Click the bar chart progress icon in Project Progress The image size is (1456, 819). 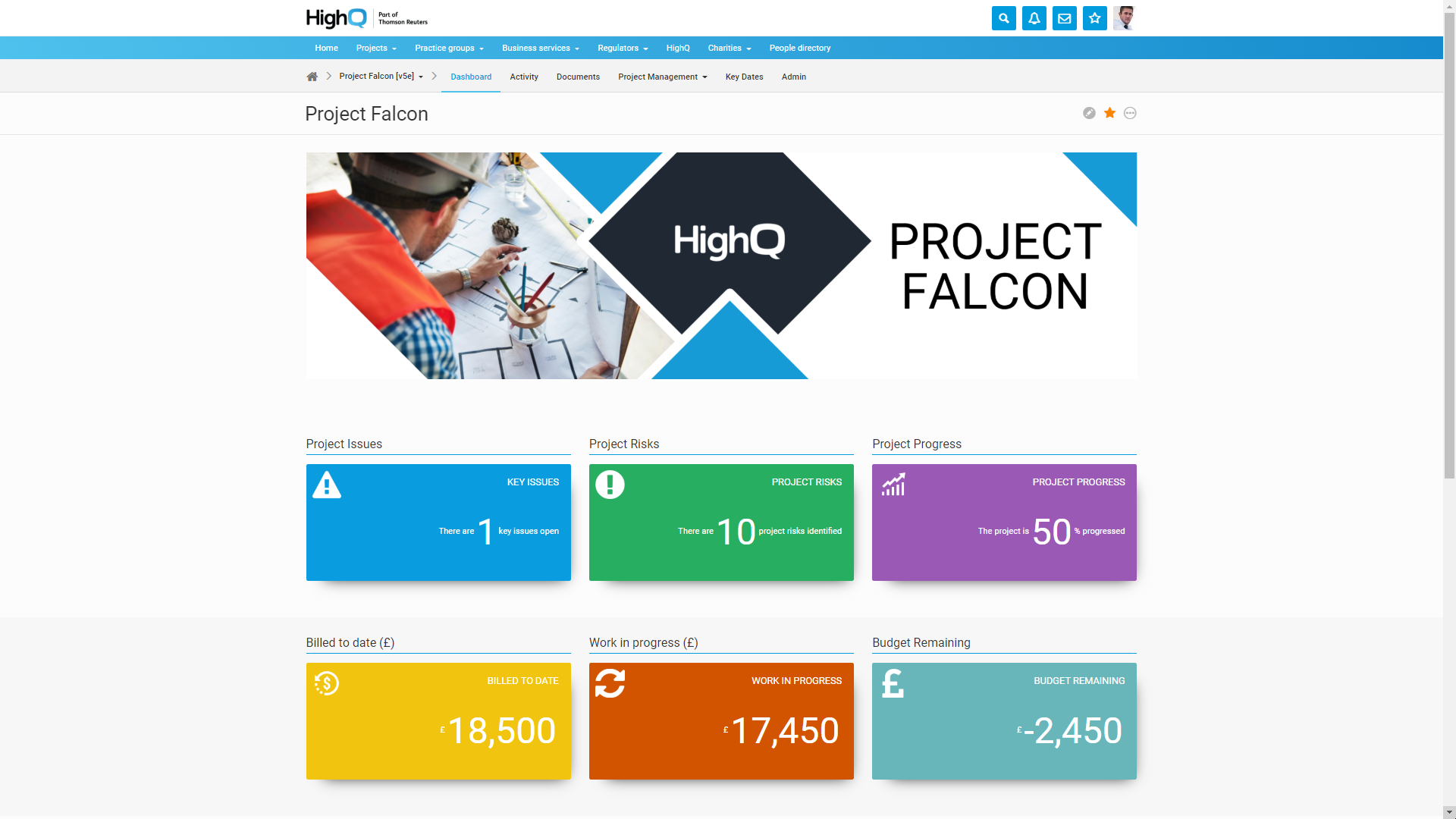click(x=893, y=484)
